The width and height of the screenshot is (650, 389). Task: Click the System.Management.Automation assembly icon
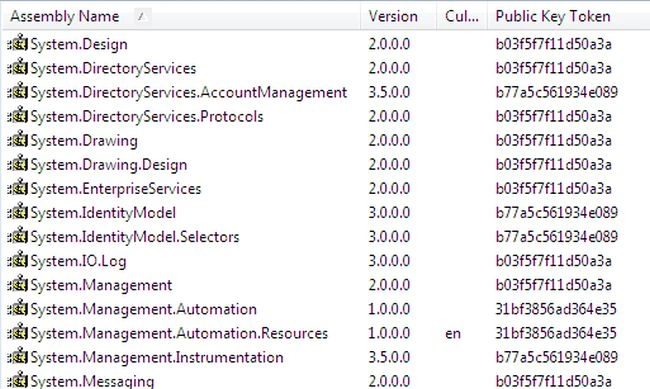pyautogui.click(x=18, y=308)
